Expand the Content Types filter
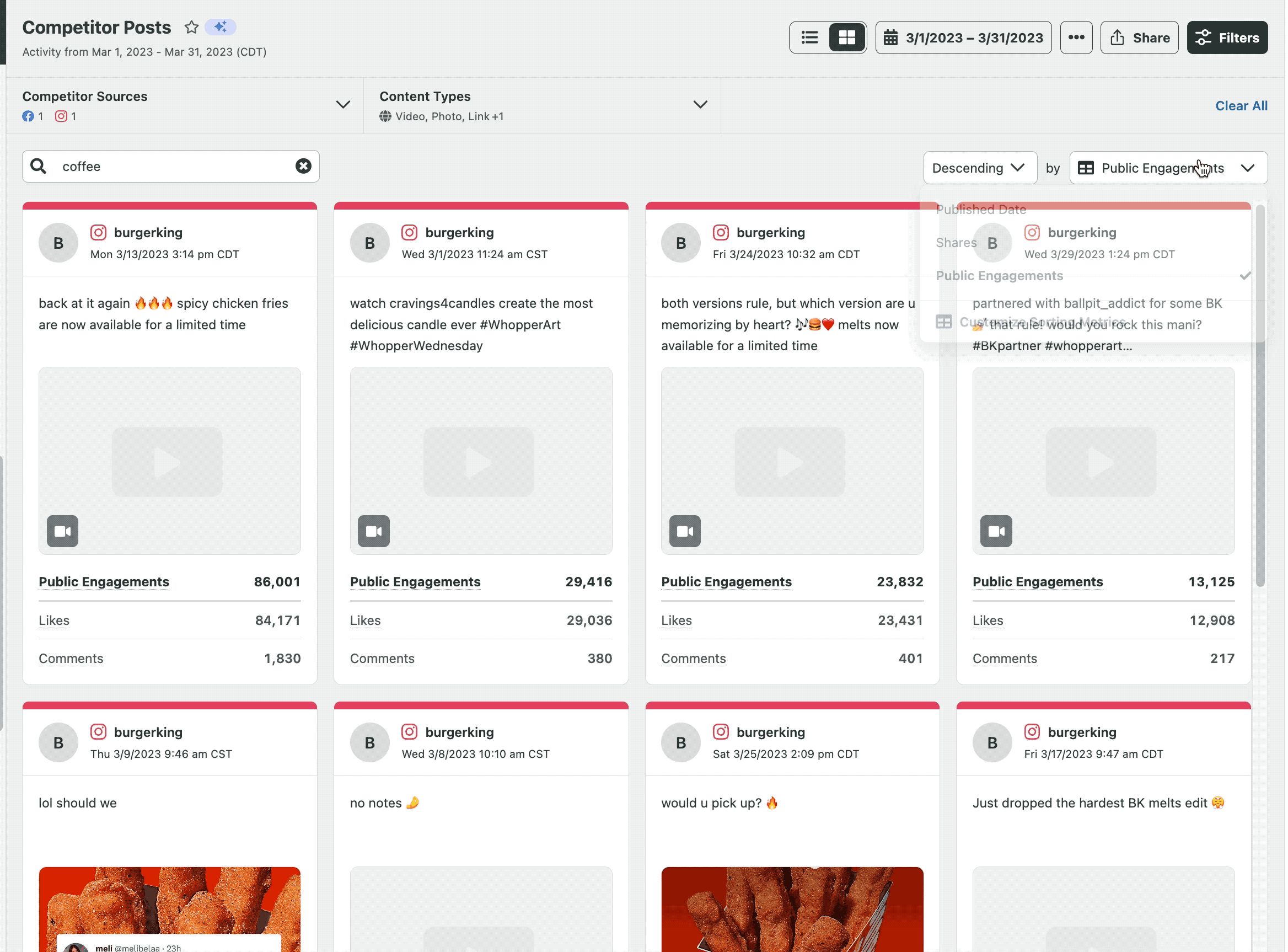 pyautogui.click(x=700, y=104)
